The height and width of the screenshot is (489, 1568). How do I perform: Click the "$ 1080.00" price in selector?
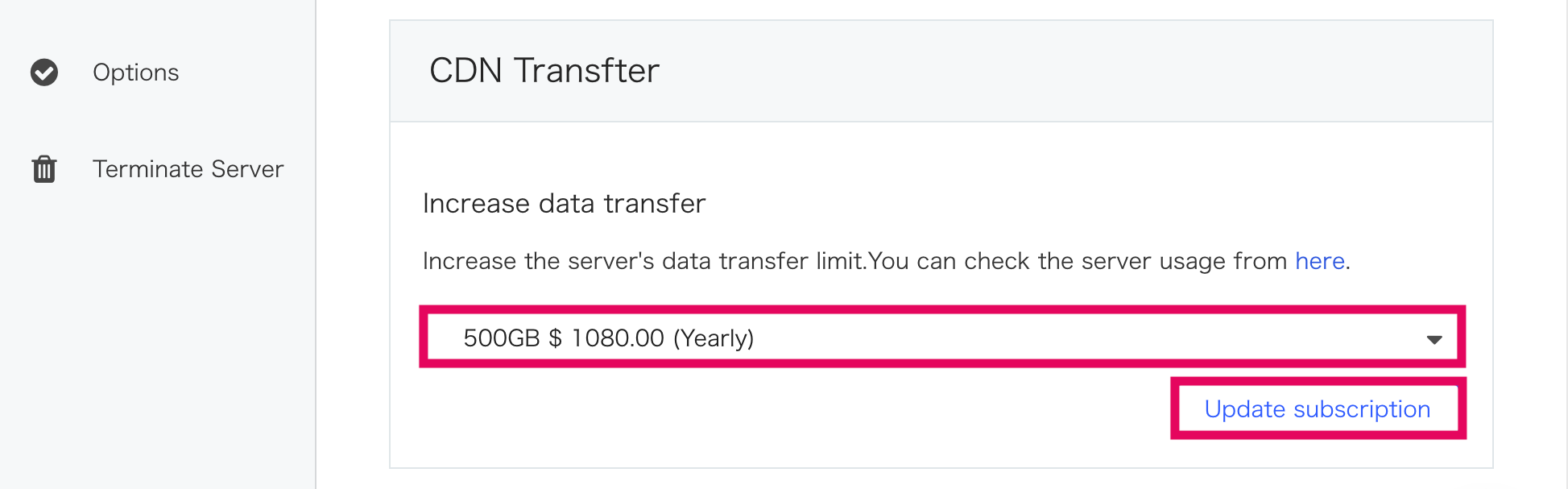point(606,338)
